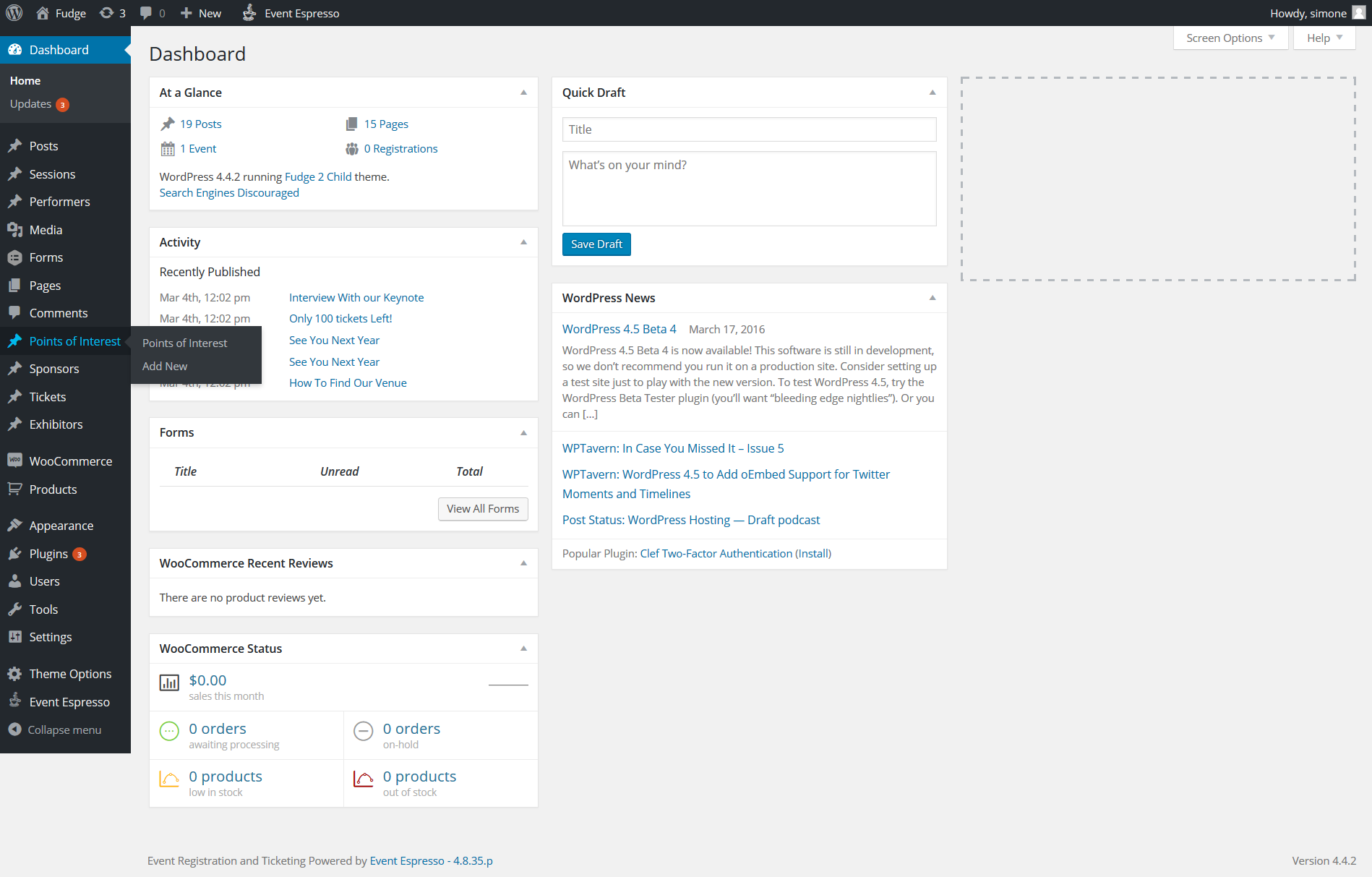Click the sales chart icon in WooCommerce Status
This screenshot has width=1372, height=877.
click(x=169, y=683)
